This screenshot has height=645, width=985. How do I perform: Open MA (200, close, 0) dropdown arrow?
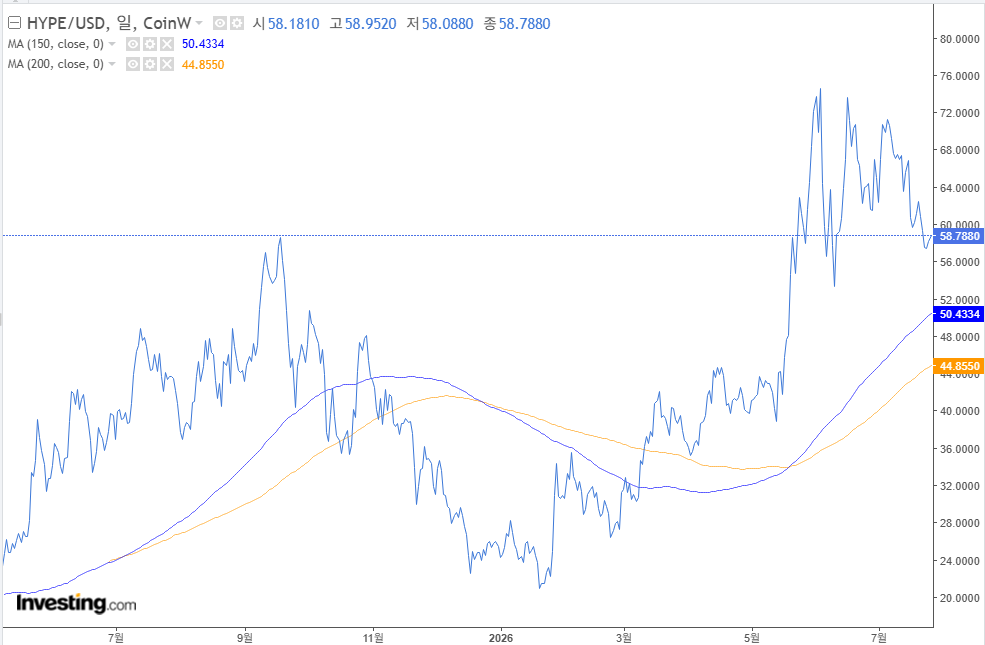coord(112,64)
